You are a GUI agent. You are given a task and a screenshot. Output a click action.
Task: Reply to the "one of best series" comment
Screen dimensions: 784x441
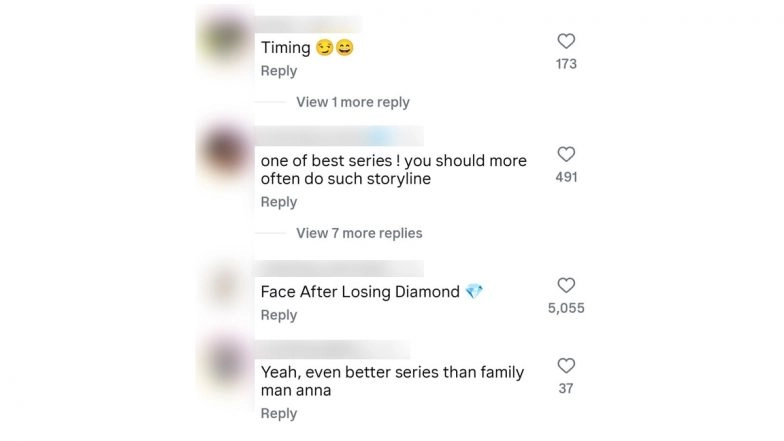[279, 202]
